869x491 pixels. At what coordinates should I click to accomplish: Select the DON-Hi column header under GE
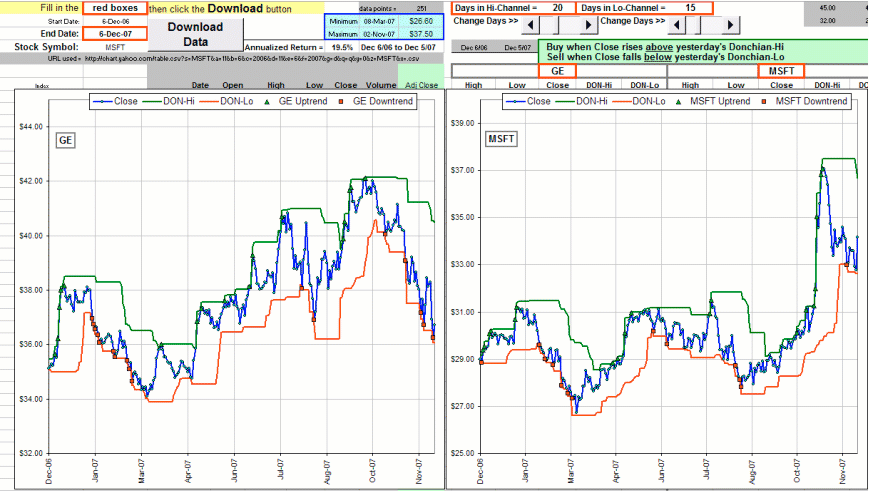[599, 85]
